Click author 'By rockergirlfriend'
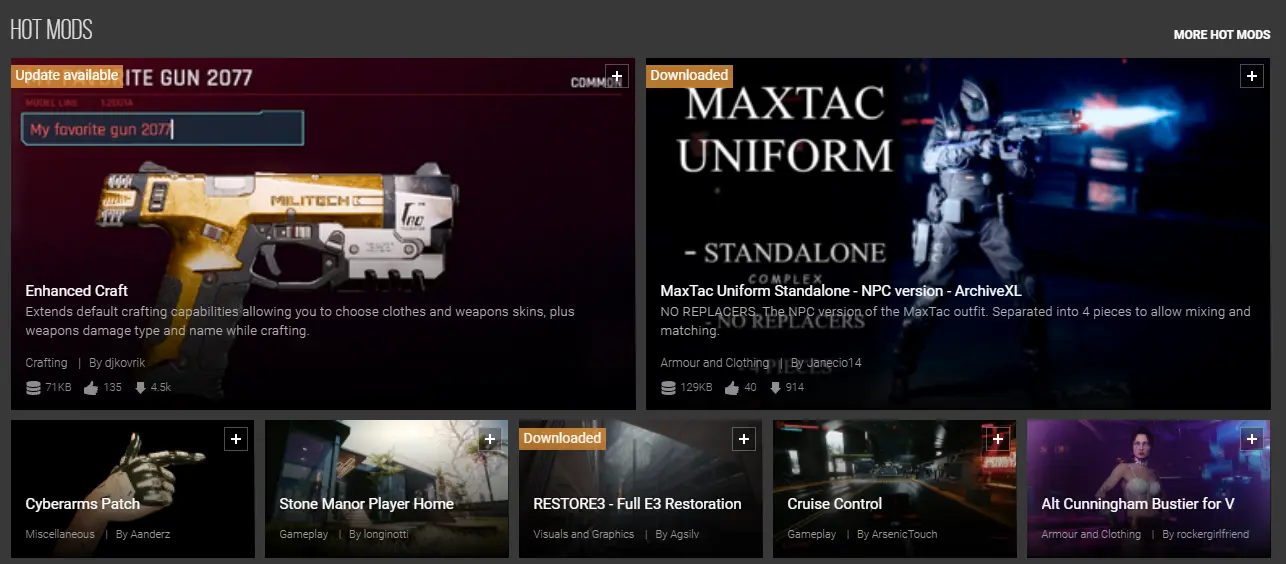Image resolution: width=1286 pixels, height=564 pixels. pyautogui.click(x=1206, y=534)
